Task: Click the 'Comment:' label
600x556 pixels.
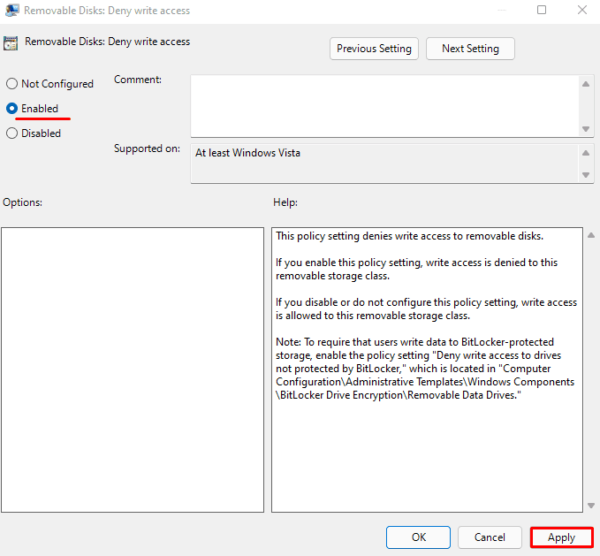Action: (138, 80)
